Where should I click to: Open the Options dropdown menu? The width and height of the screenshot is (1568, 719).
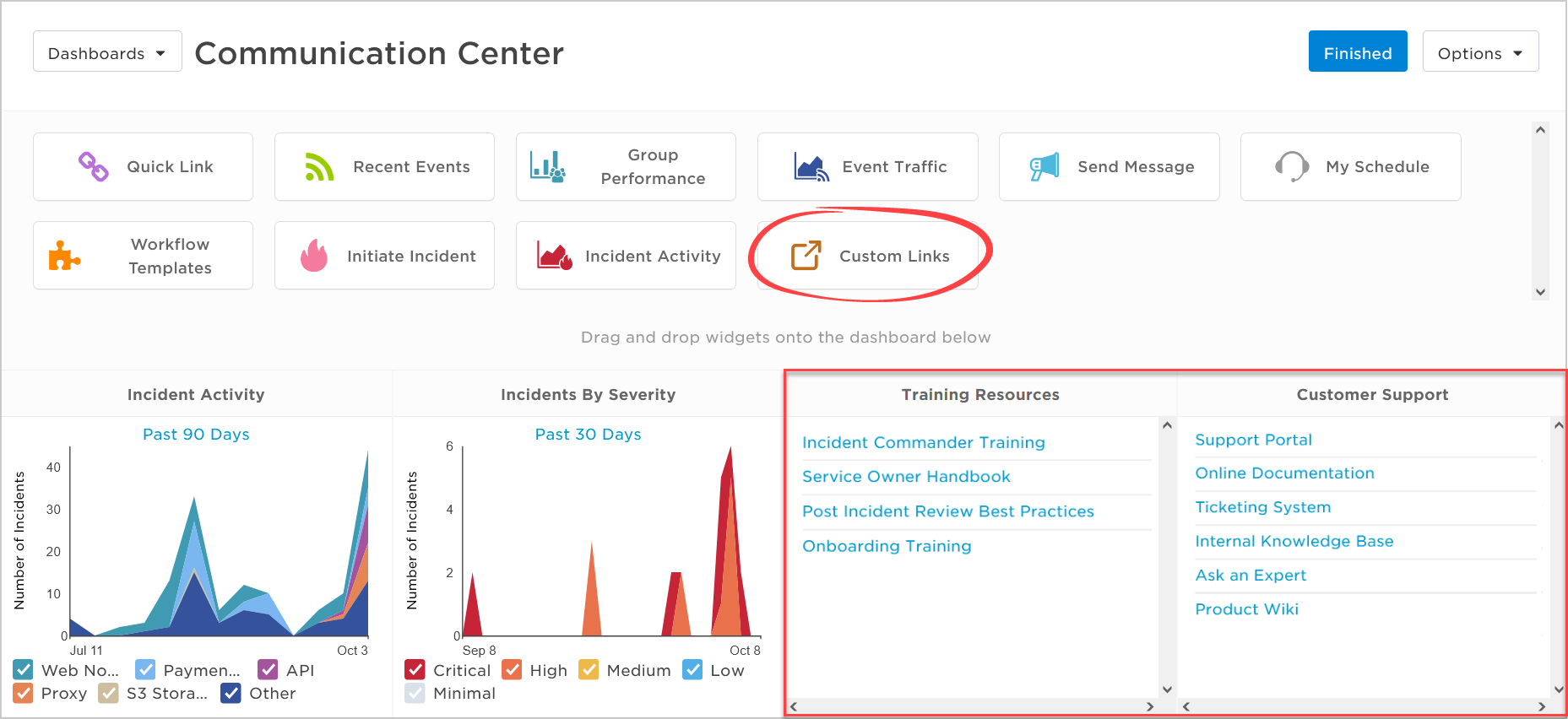(x=1480, y=52)
